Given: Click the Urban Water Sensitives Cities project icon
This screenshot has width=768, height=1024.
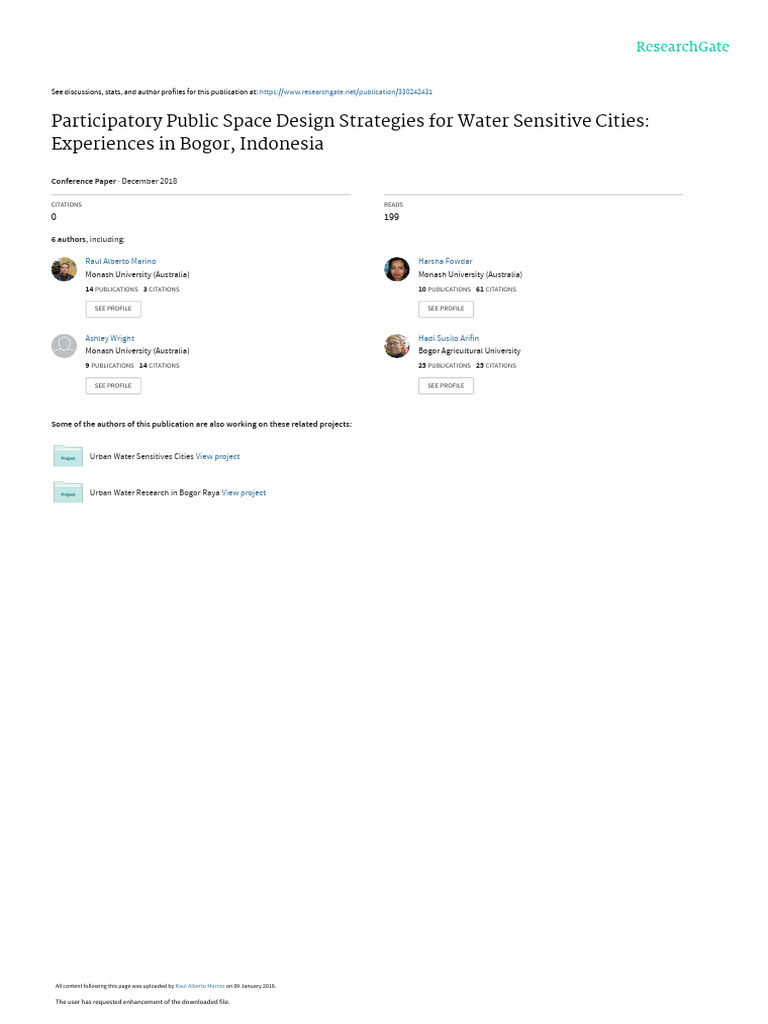Looking at the screenshot, I should click(x=68, y=456).
